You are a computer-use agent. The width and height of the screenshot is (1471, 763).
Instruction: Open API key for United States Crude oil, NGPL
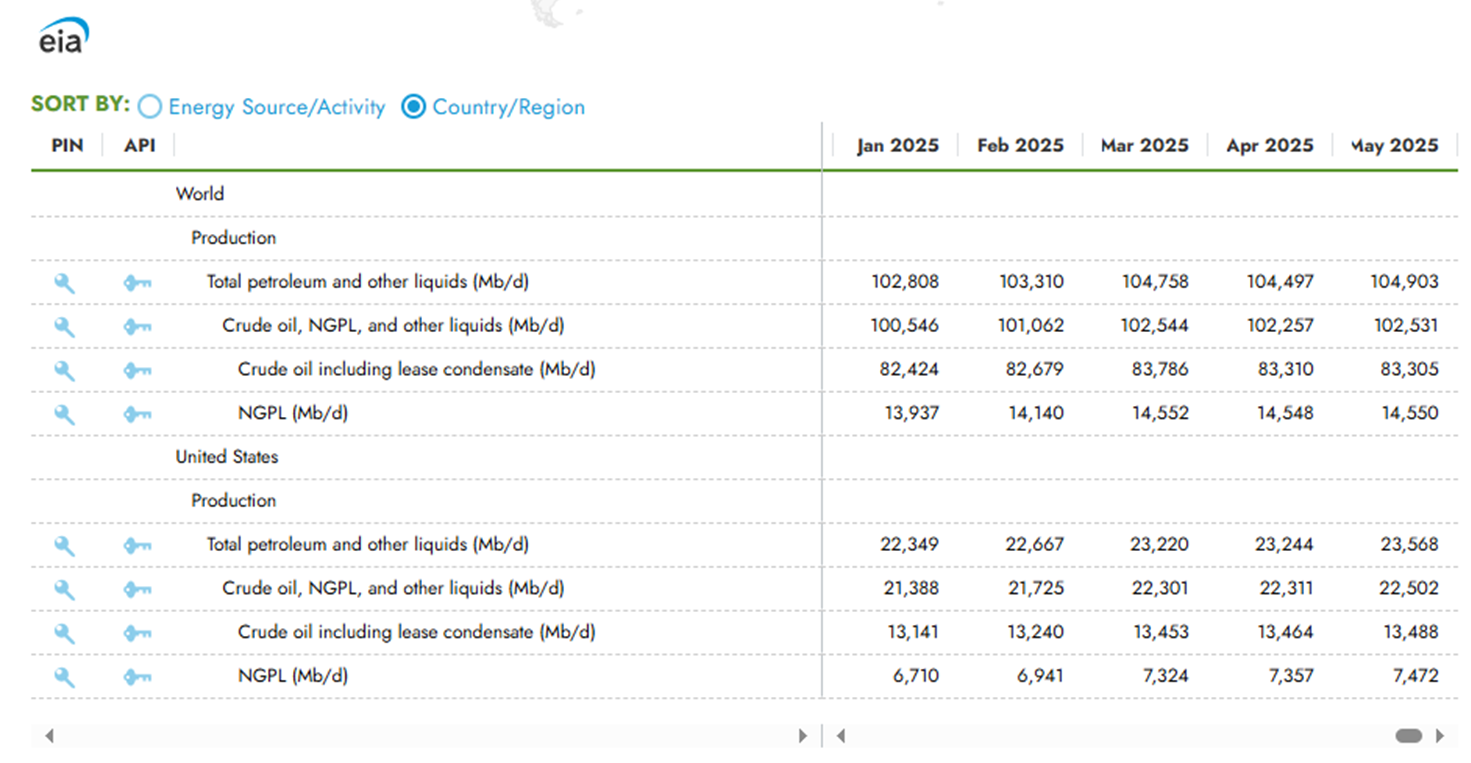coord(137,590)
